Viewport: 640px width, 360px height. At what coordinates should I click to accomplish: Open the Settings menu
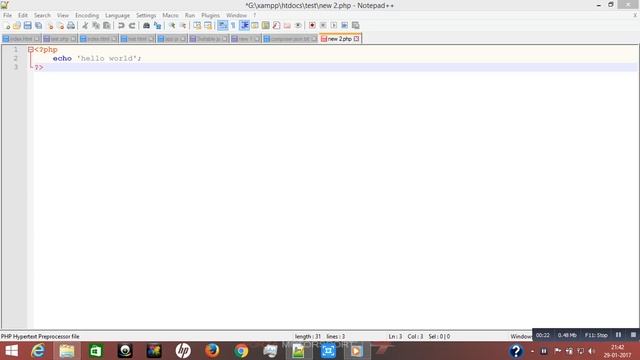(146, 15)
